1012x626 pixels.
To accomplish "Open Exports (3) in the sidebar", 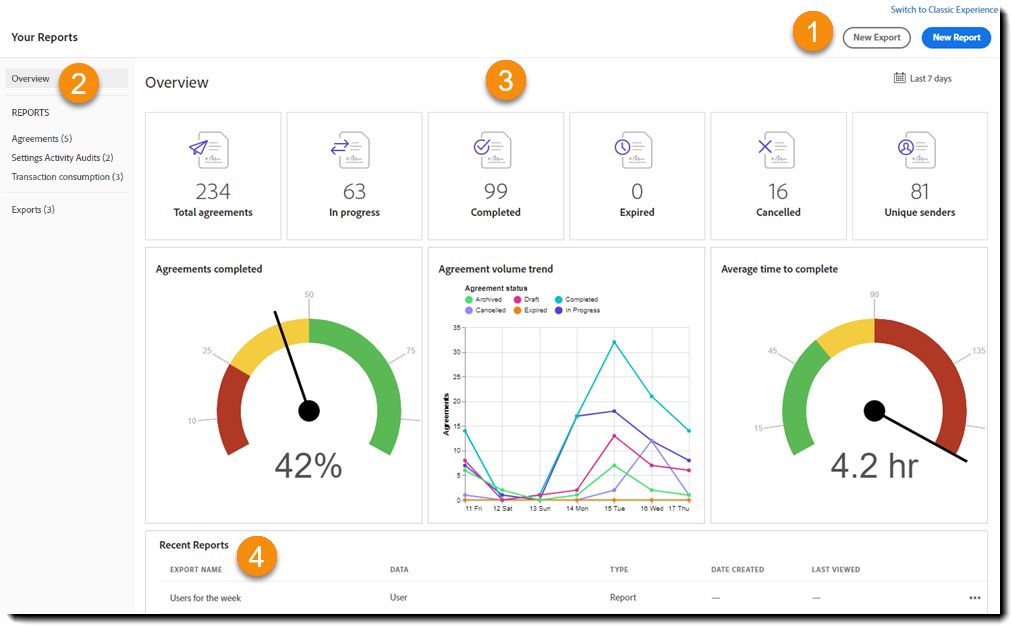I will pos(33,210).
